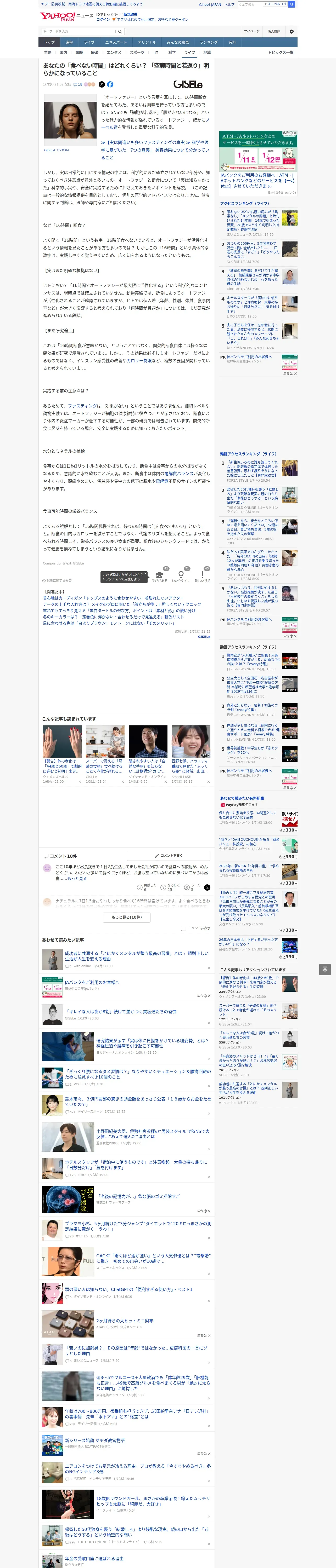The height and width of the screenshot is (1568, 336).
Task: Select the 速報 main tab
Action: (69, 43)
